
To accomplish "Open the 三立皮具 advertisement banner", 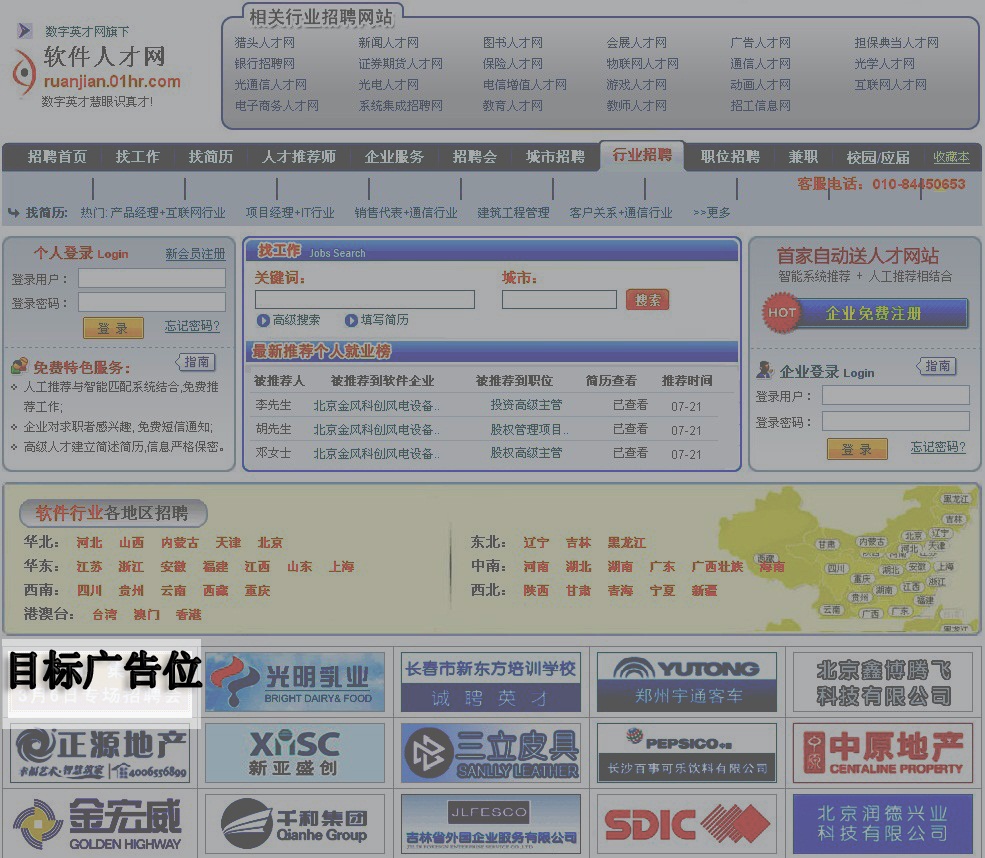I will click(x=491, y=753).
